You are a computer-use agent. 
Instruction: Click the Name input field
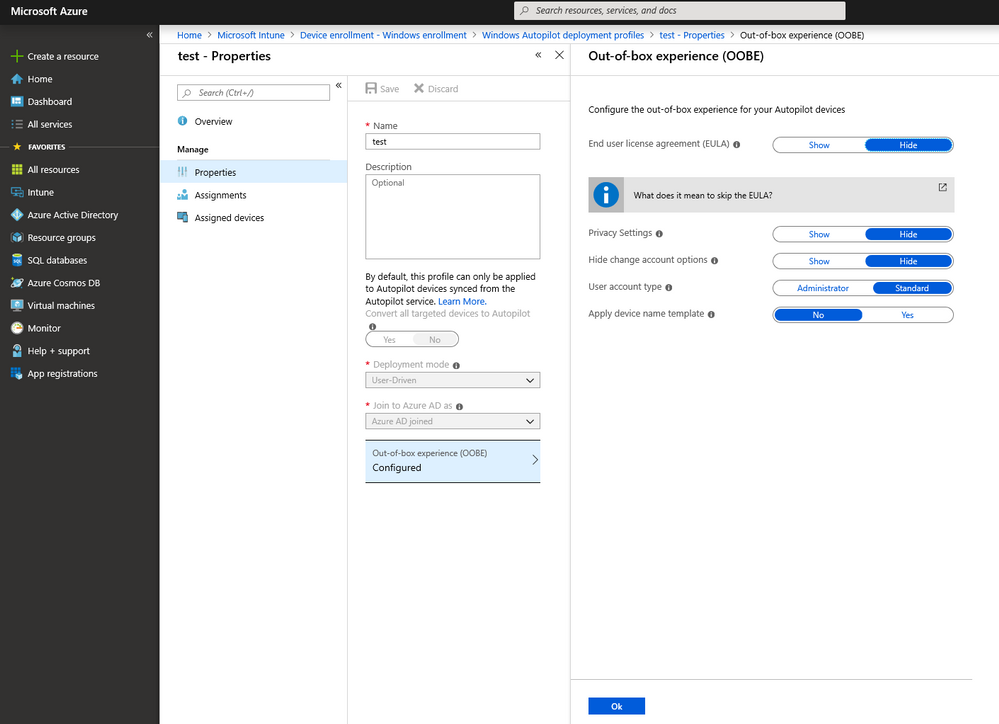(452, 141)
